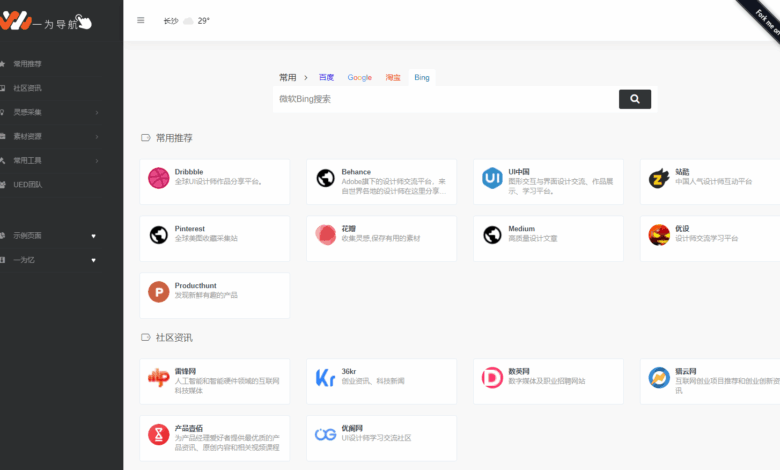The width and height of the screenshot is (780, 470).
Task: Click the 36kr blue Kr icon
Action: point(325,378)
